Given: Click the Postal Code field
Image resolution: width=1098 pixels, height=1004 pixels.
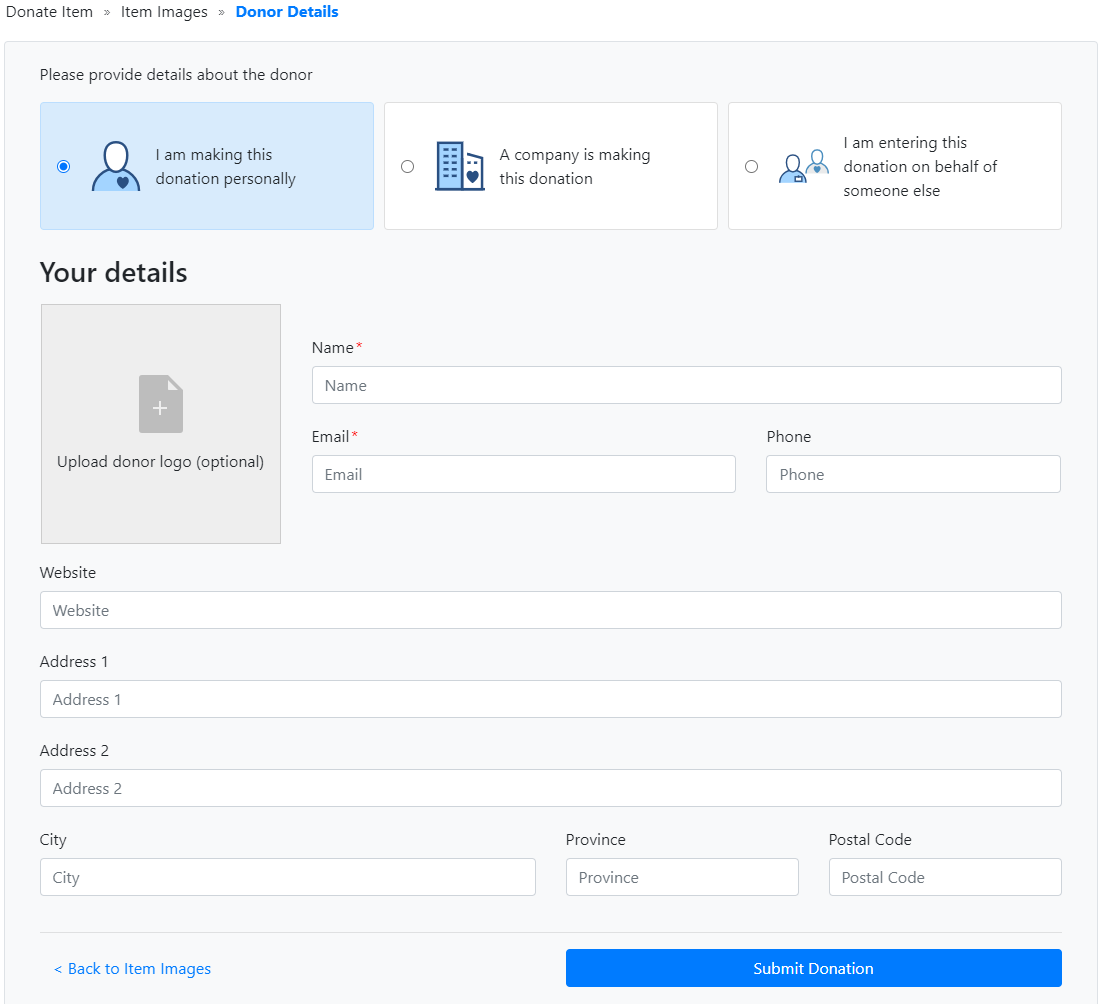Looking at the screenshot, I should tap(944, 877).
